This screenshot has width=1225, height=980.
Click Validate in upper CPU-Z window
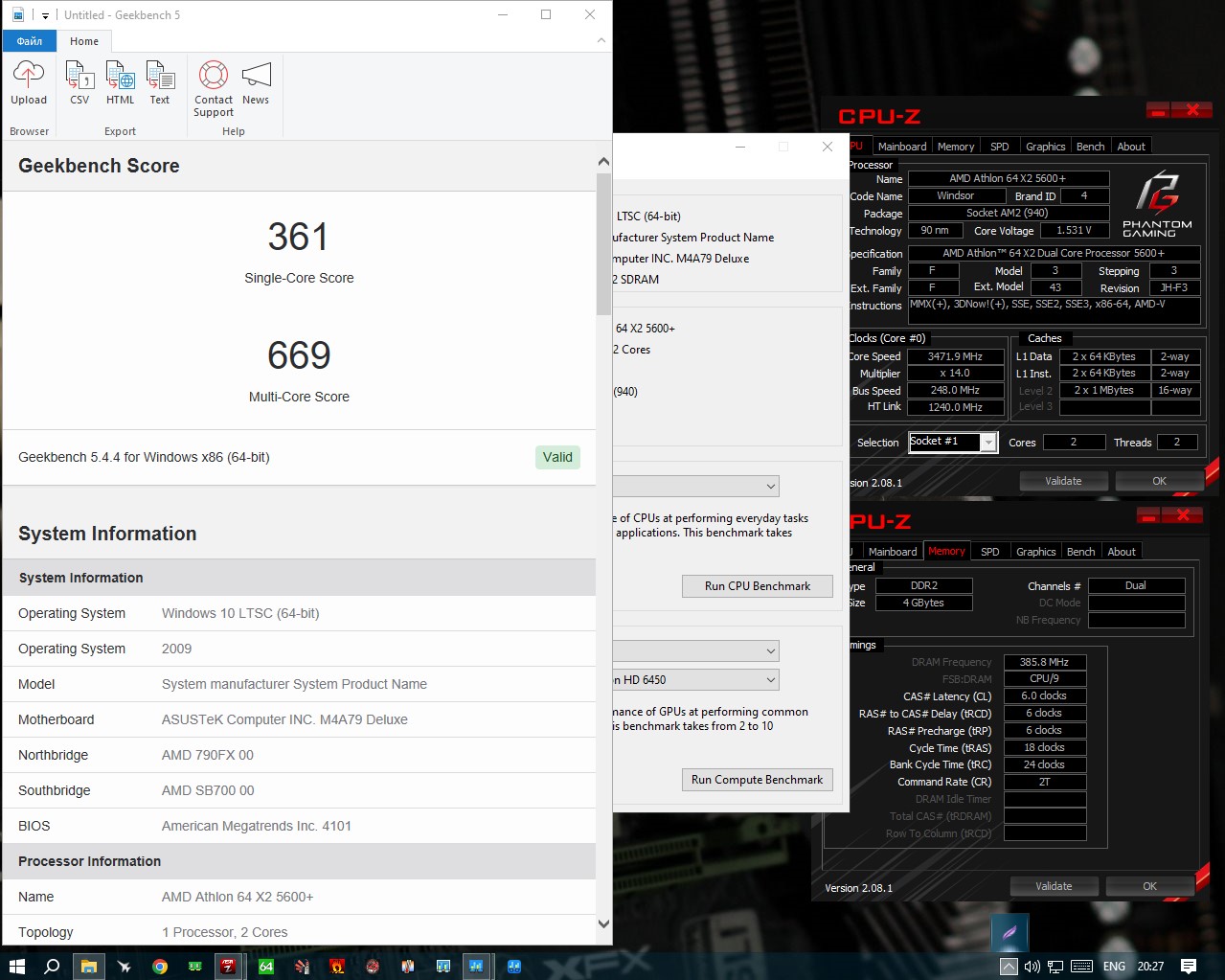click(1063, 481)
